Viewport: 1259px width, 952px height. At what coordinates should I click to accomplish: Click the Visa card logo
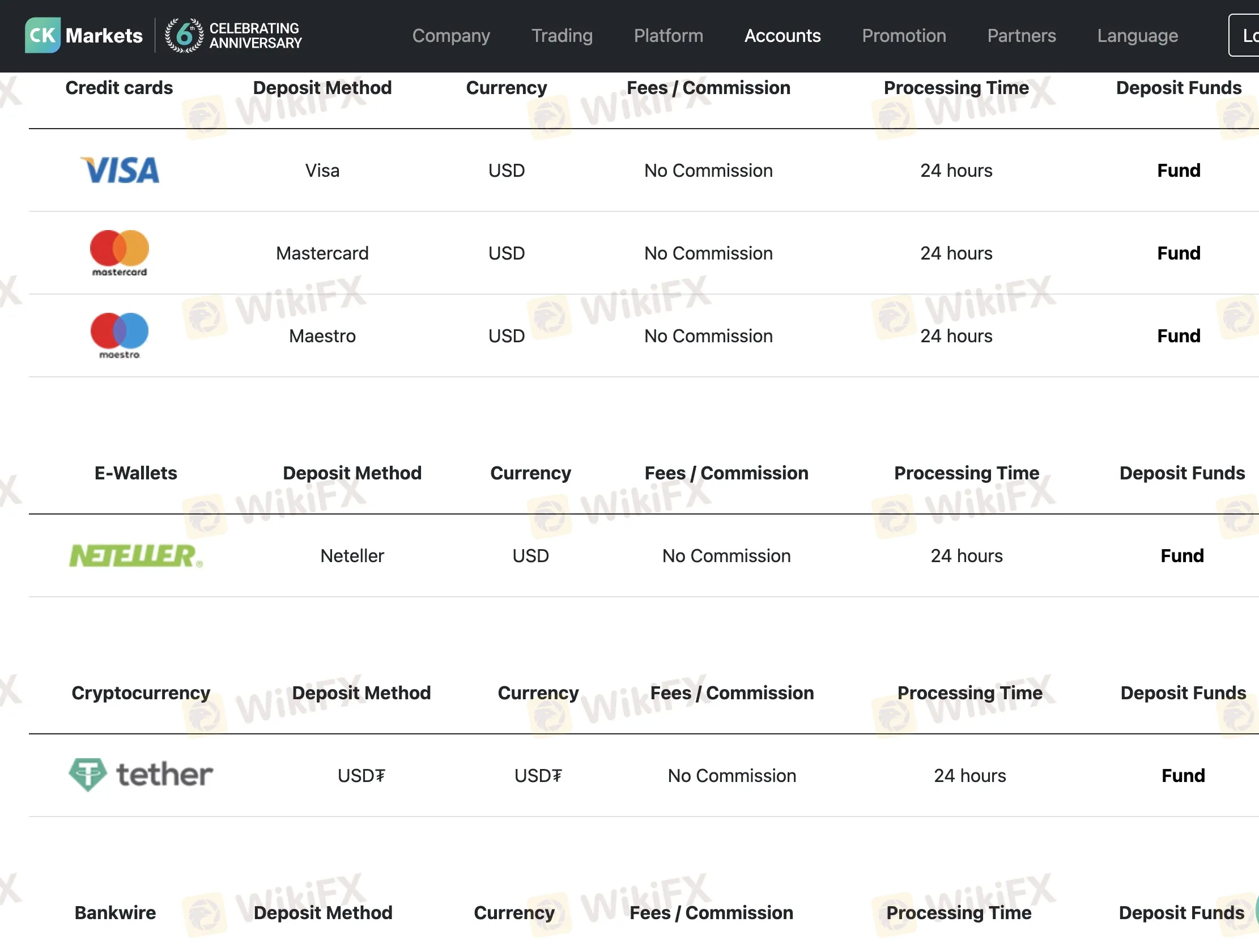(x=120, y=170)
